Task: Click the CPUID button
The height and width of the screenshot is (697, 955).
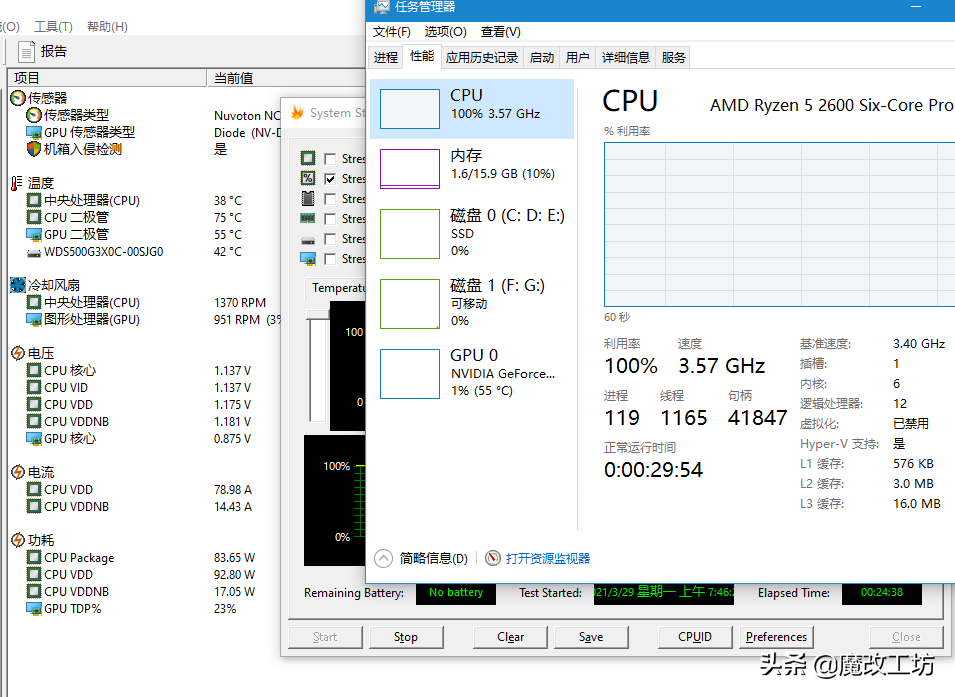Action: click(695, 637)
